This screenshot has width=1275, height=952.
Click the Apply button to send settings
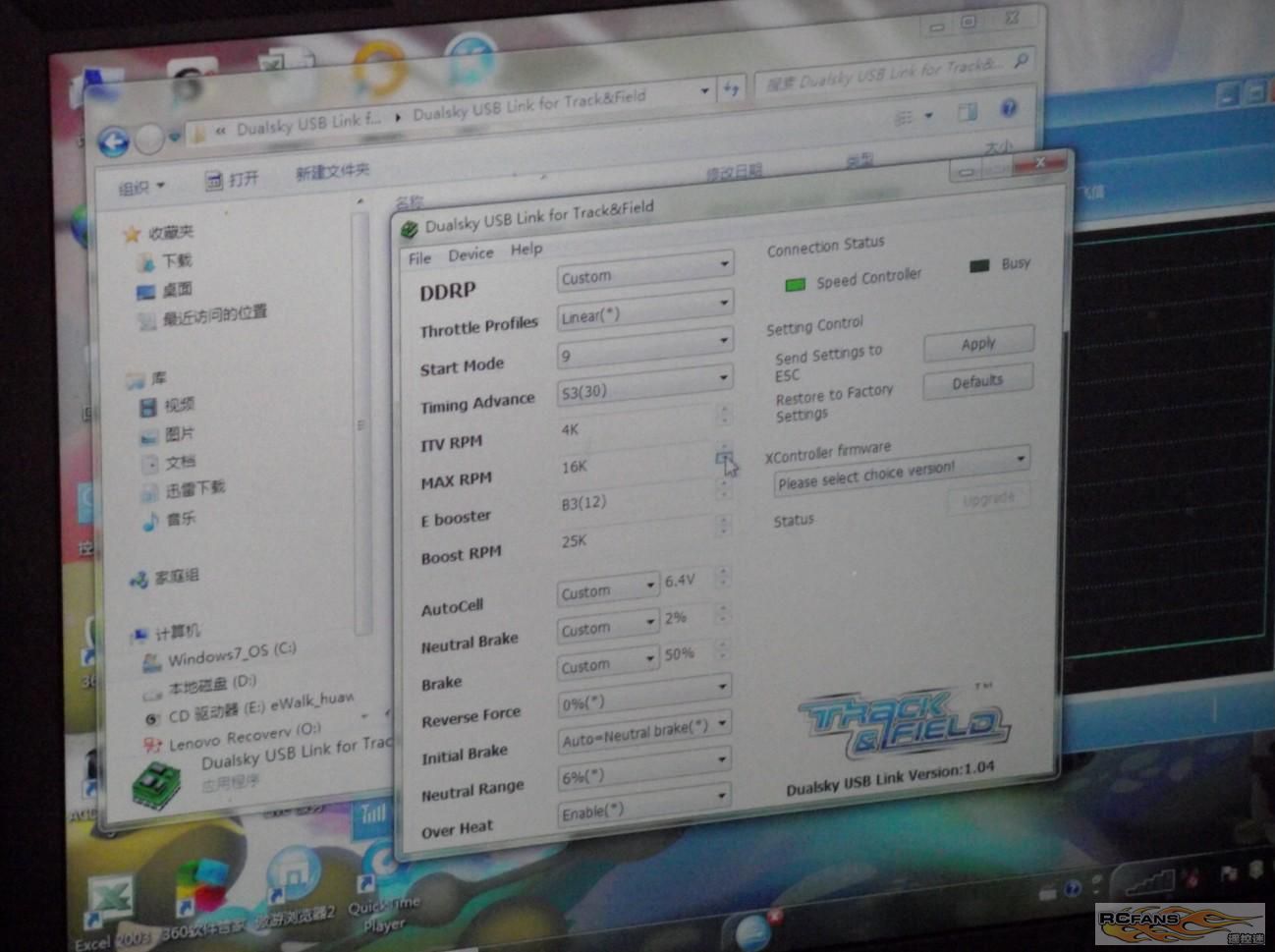coord(978,343)
